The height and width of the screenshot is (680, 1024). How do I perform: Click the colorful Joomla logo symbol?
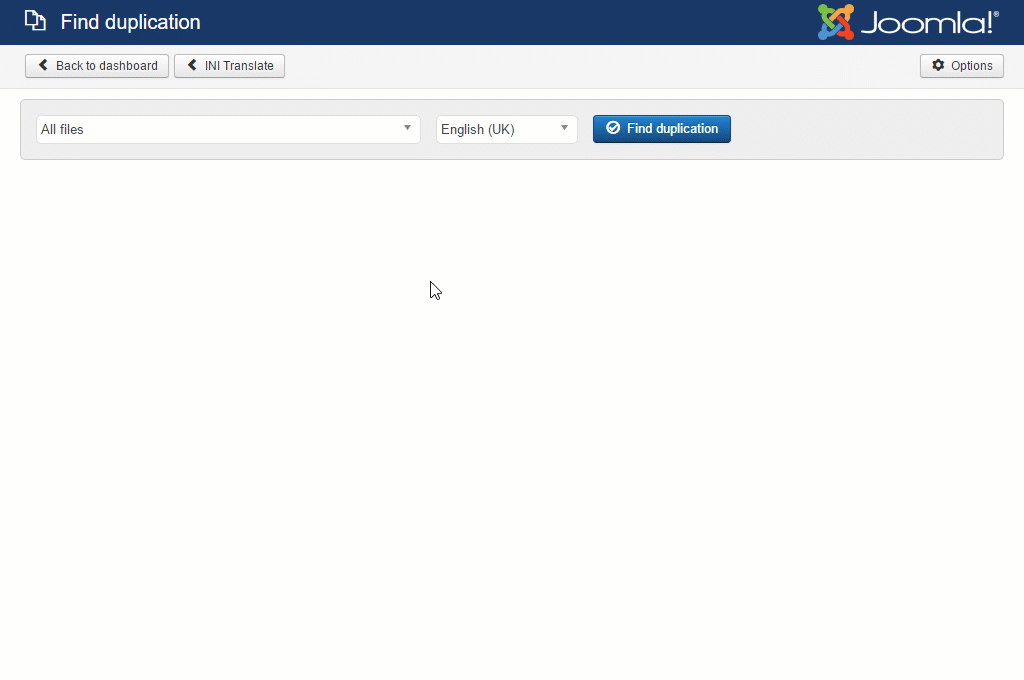point(836,22)
